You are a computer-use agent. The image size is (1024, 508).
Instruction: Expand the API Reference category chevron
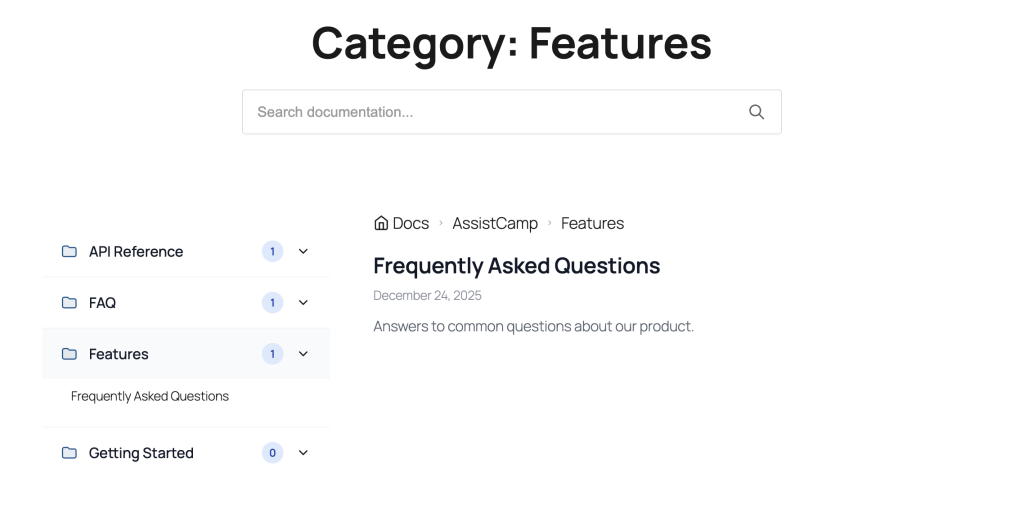304,252
